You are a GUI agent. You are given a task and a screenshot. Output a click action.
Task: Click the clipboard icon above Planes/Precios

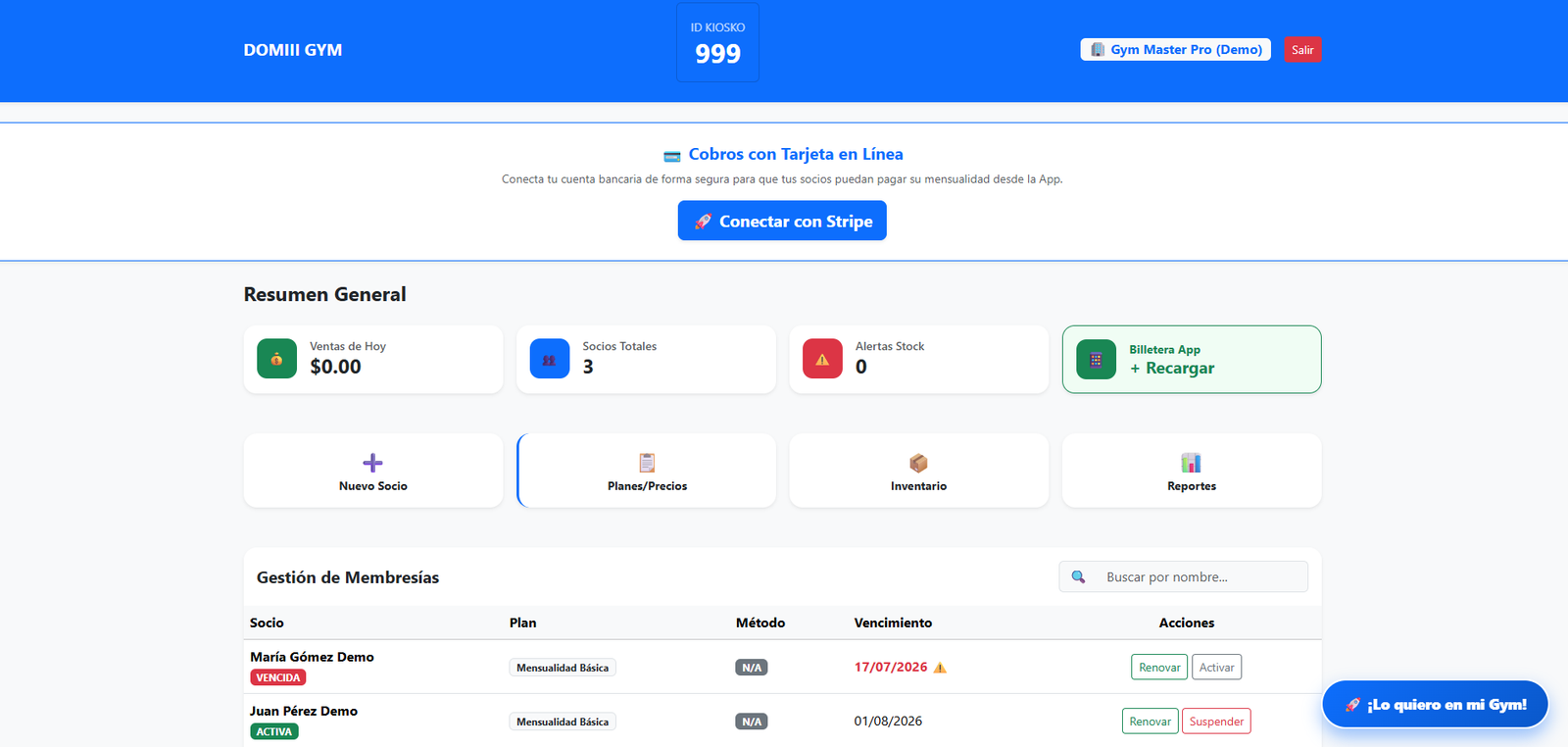(x=647, y=463)
